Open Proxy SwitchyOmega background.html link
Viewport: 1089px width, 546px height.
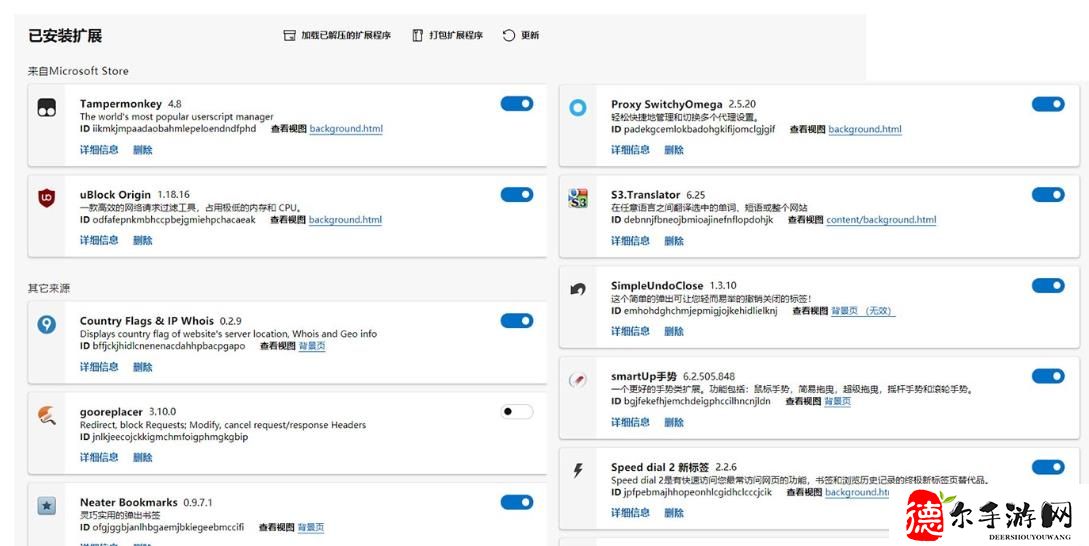coord(865,129)
